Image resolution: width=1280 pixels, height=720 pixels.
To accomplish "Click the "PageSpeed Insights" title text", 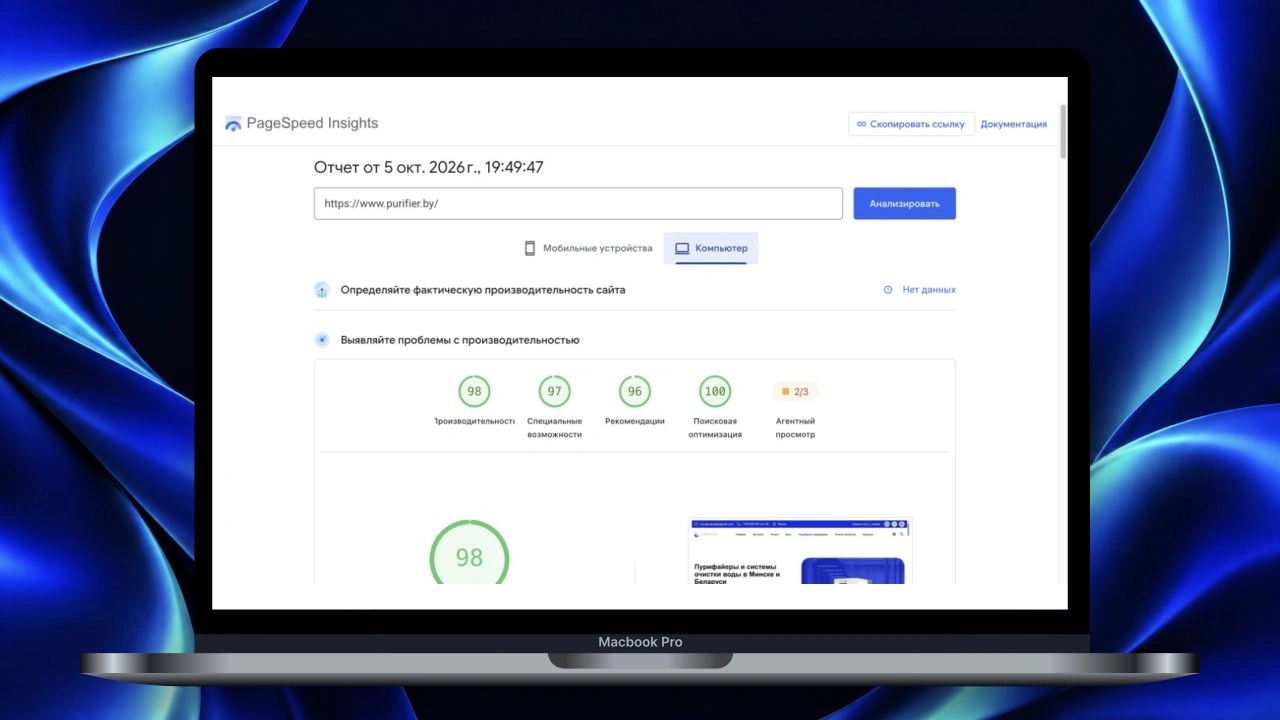I will tap(312, 124).
